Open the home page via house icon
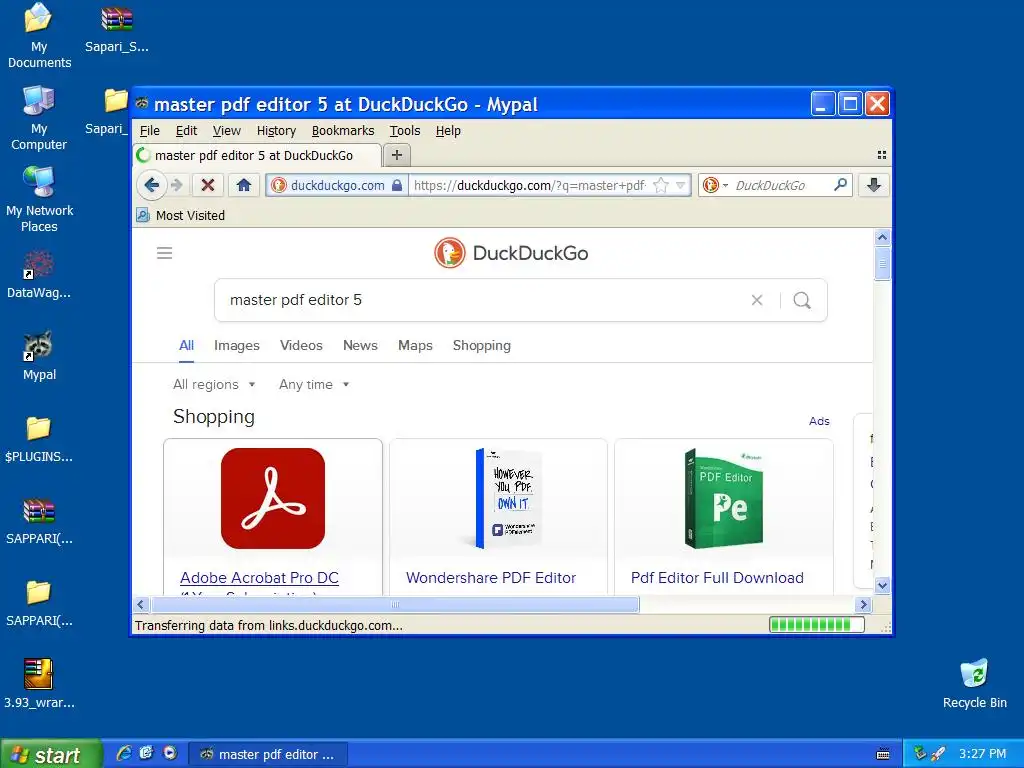1024x768 pixels. point(244,185)
